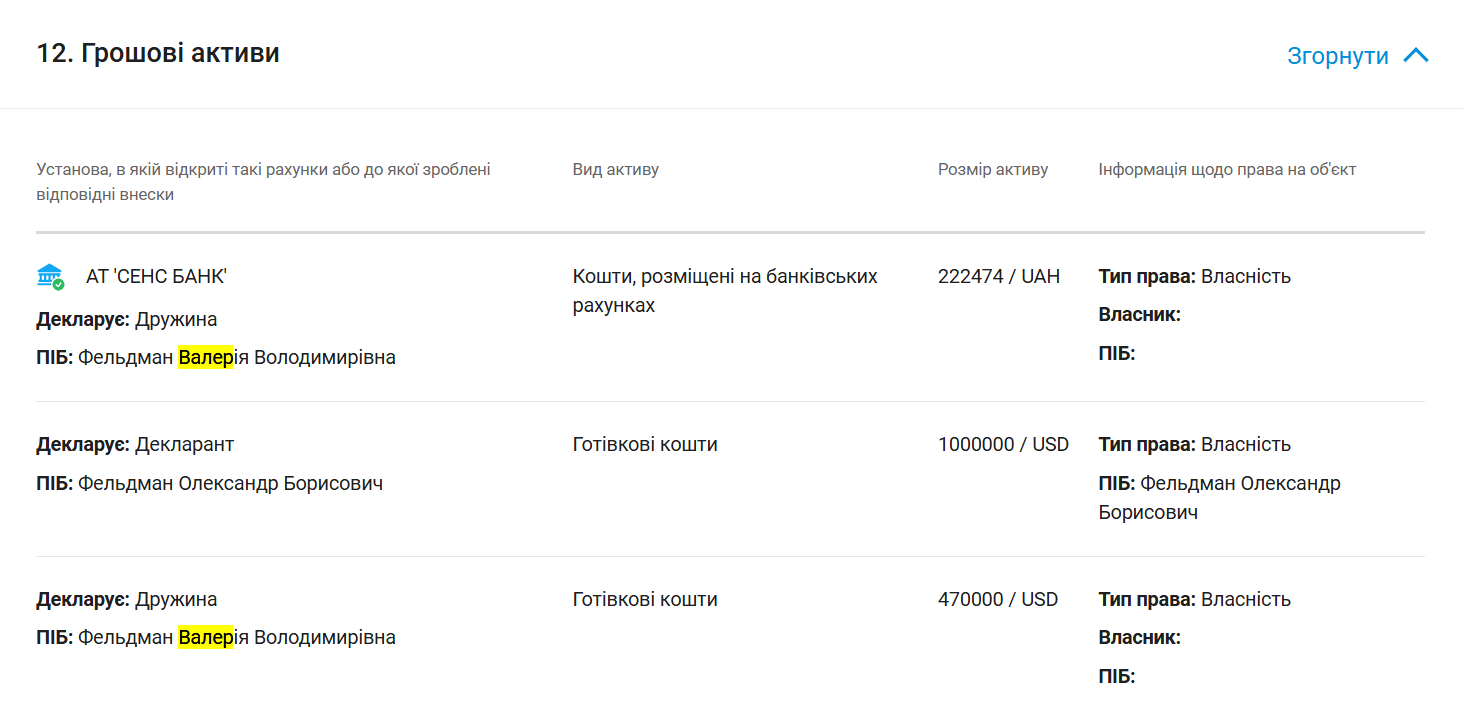Click the "Розмір активу" column header
The image size is (1463, 705).
(992, 169)
